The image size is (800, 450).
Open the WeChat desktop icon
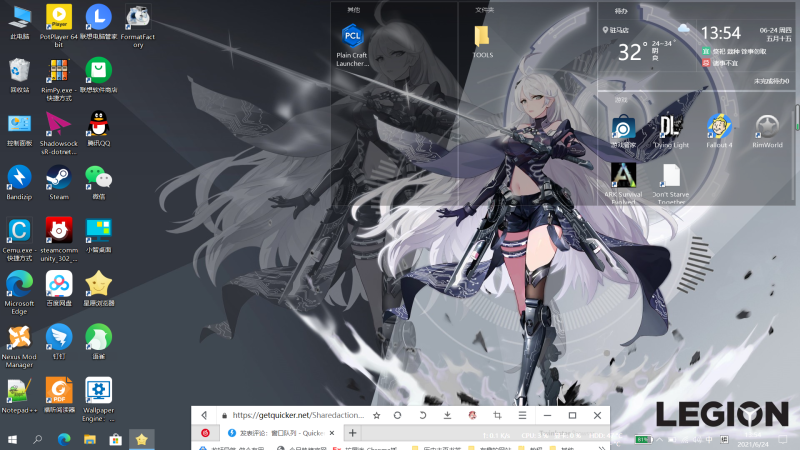click(x=98, y=183)
